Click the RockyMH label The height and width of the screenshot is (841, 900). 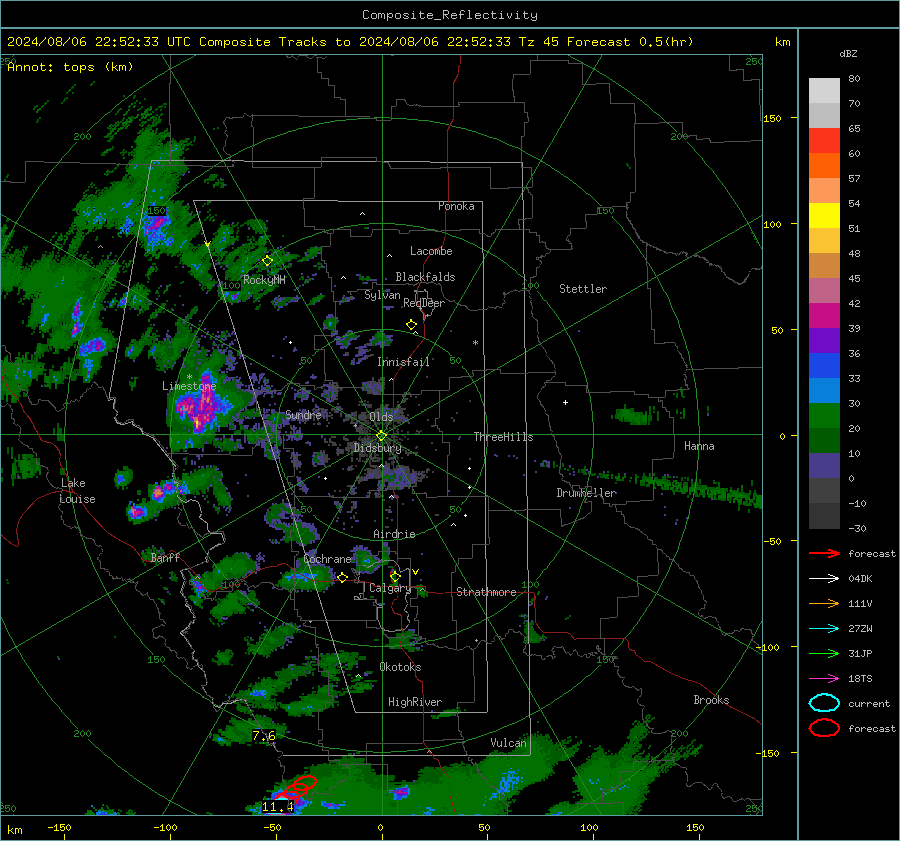point(264,280)
